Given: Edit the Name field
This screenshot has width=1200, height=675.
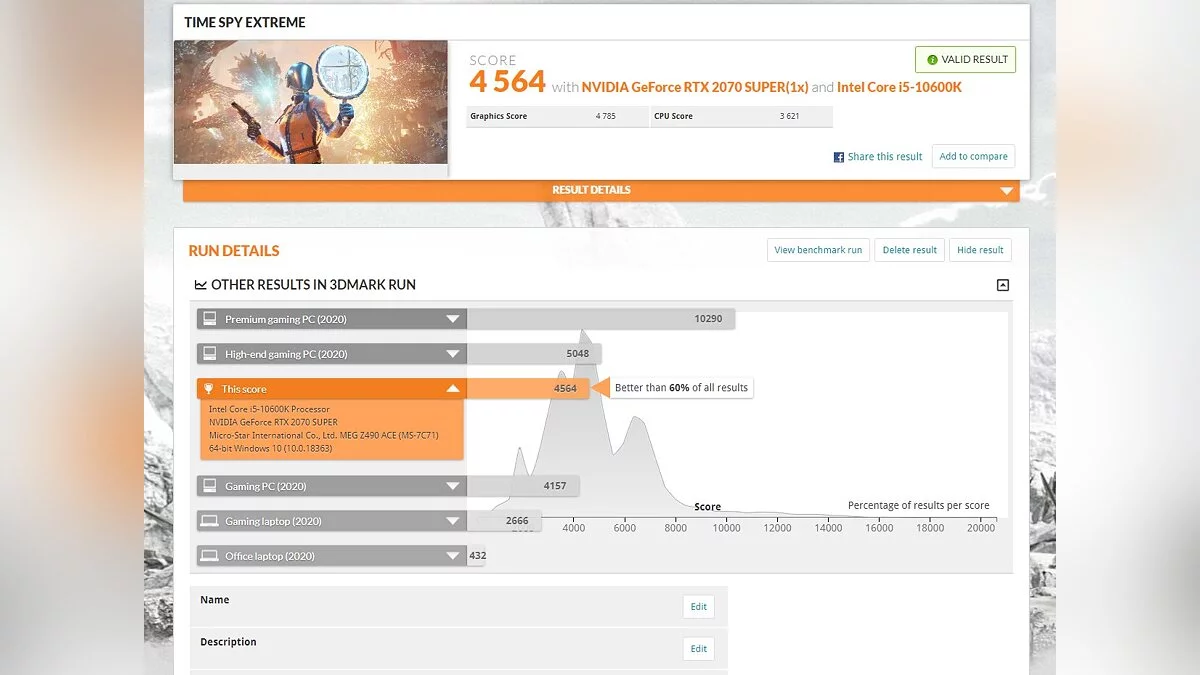Looking at the screenshot, I should 698,606.
